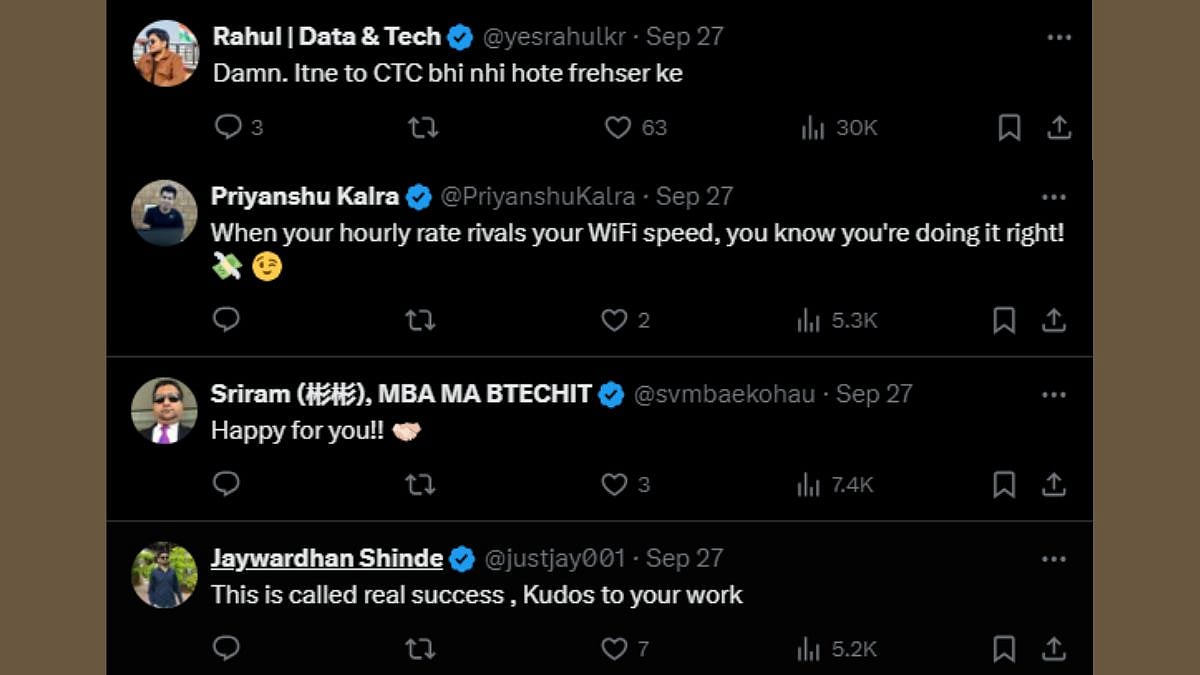Click Priyanshu Kalra's profile avatar

click(x=164, y=213)
